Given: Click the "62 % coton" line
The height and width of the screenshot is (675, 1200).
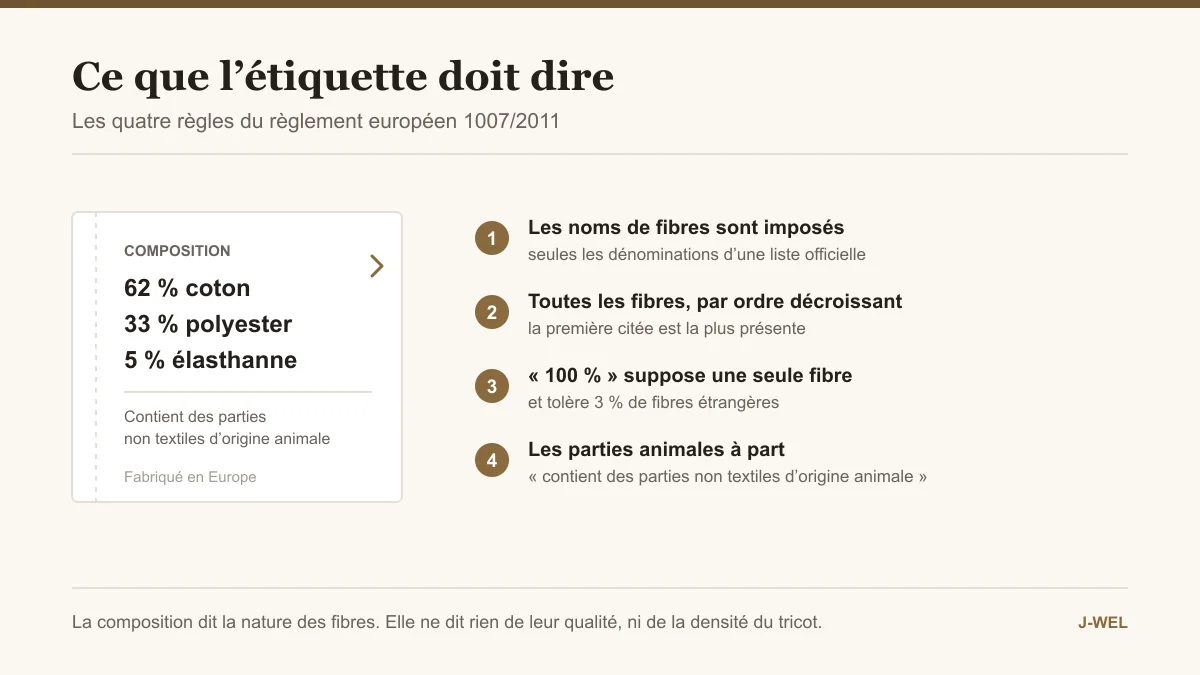Looking at the screenshot, I should (x=187, y=288).
